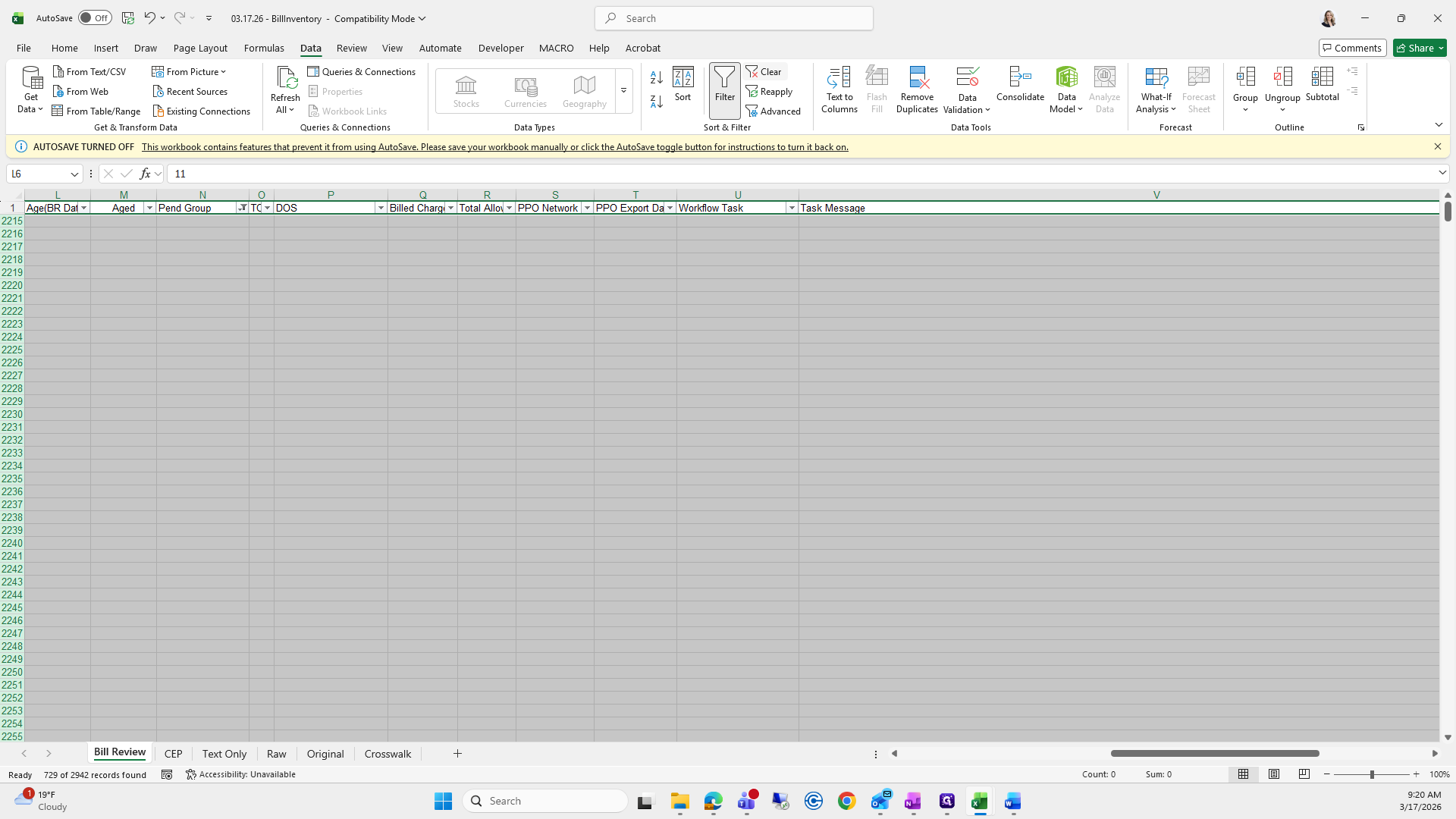Switch to the Crosswalk sheet tab
Screen dimensions: 1456x819
click(x=388, y=754)
